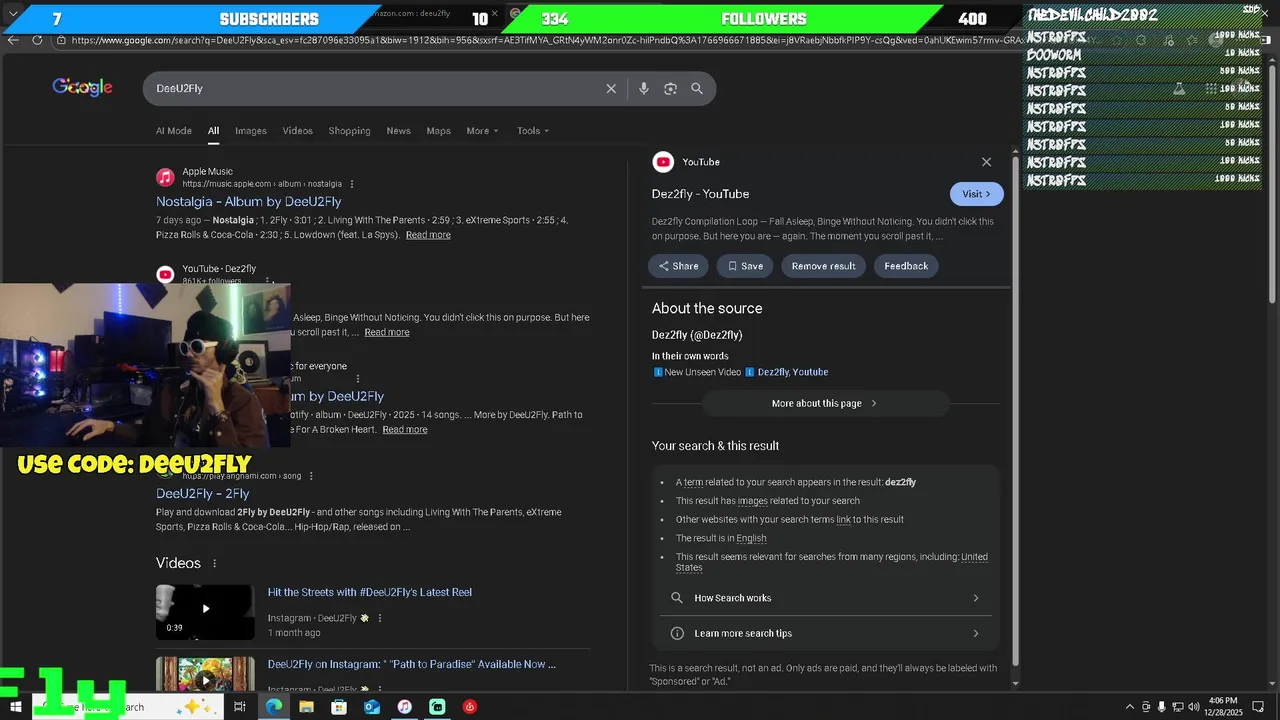Click the browser address bar URL
The width and height of the screenshot is (1280, 720).
(x=545, y=40)
